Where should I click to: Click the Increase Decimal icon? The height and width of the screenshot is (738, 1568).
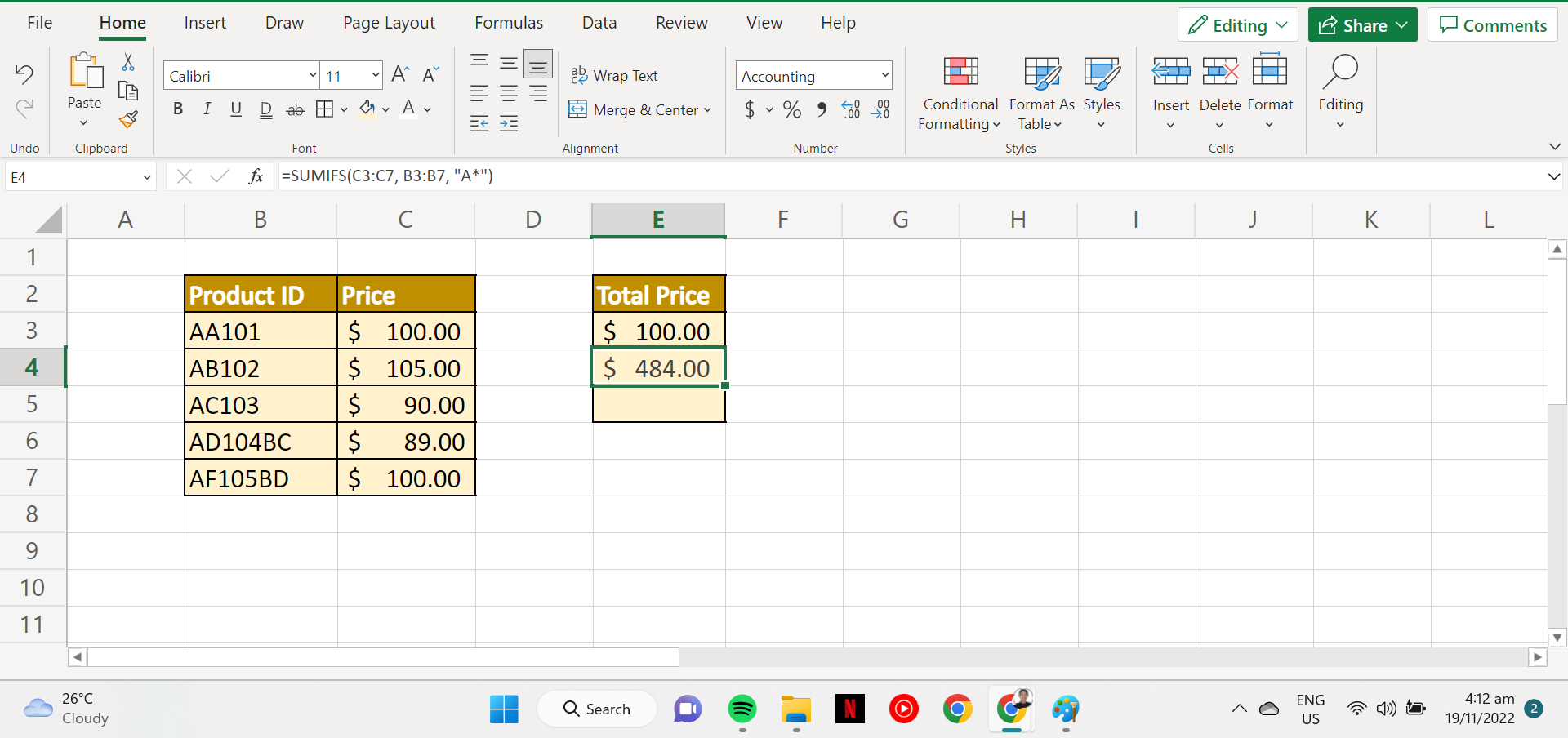[850, 109]
